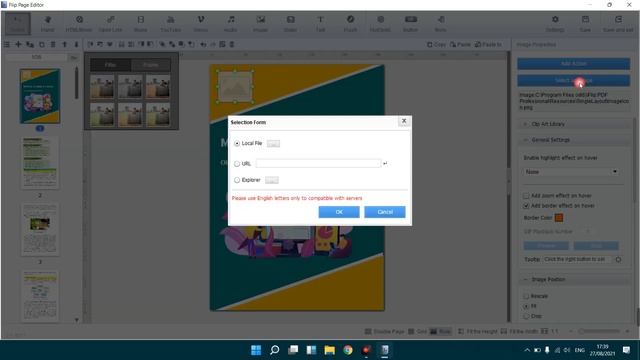Viewport: 640px width, 360px height.
Task: Click the zoom slider in status bar
Action: (x=600, y=331)
